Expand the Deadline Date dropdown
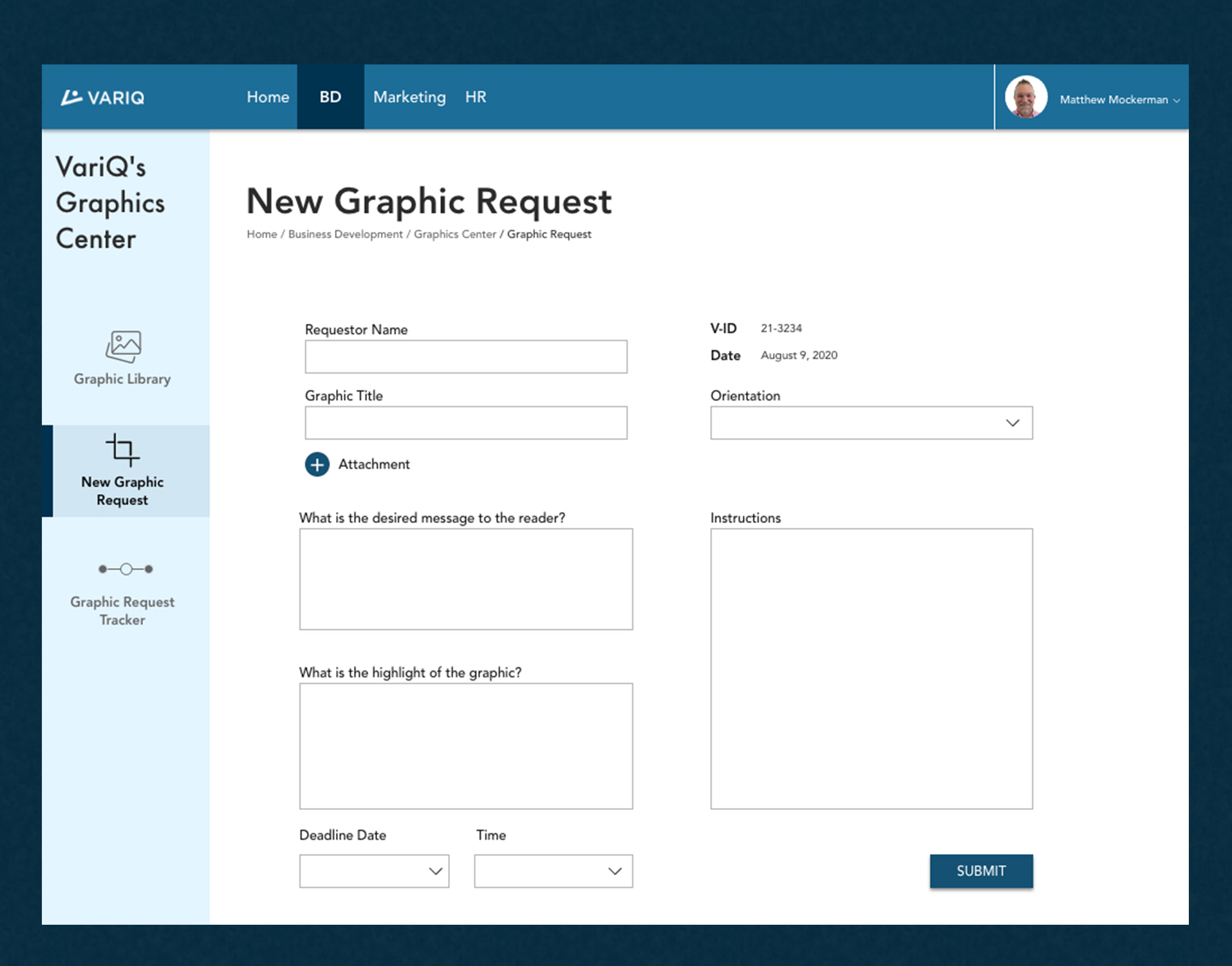 (374, 871)
